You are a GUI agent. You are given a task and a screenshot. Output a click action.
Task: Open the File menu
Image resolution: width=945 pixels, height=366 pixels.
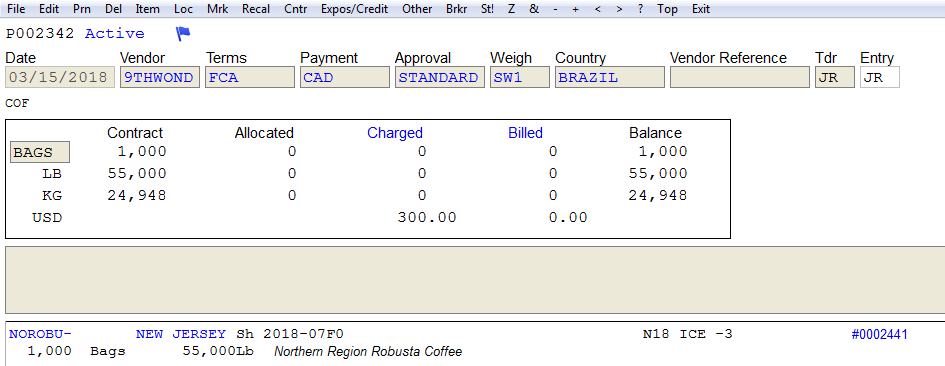pos(16,9)
